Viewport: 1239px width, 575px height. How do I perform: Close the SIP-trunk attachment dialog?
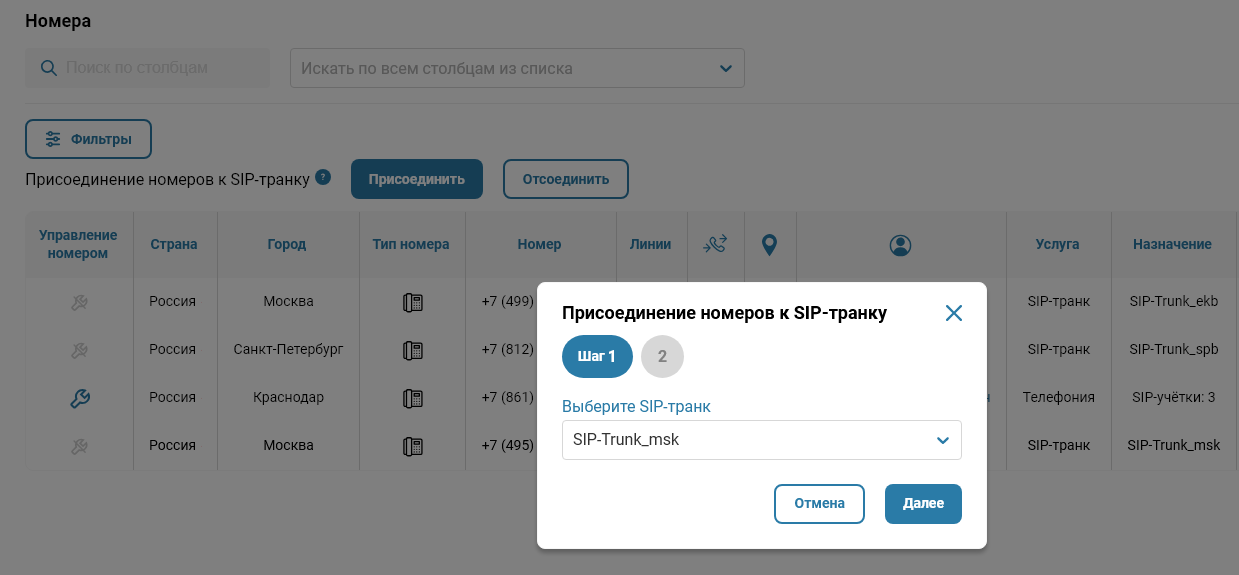click(953, 313)
